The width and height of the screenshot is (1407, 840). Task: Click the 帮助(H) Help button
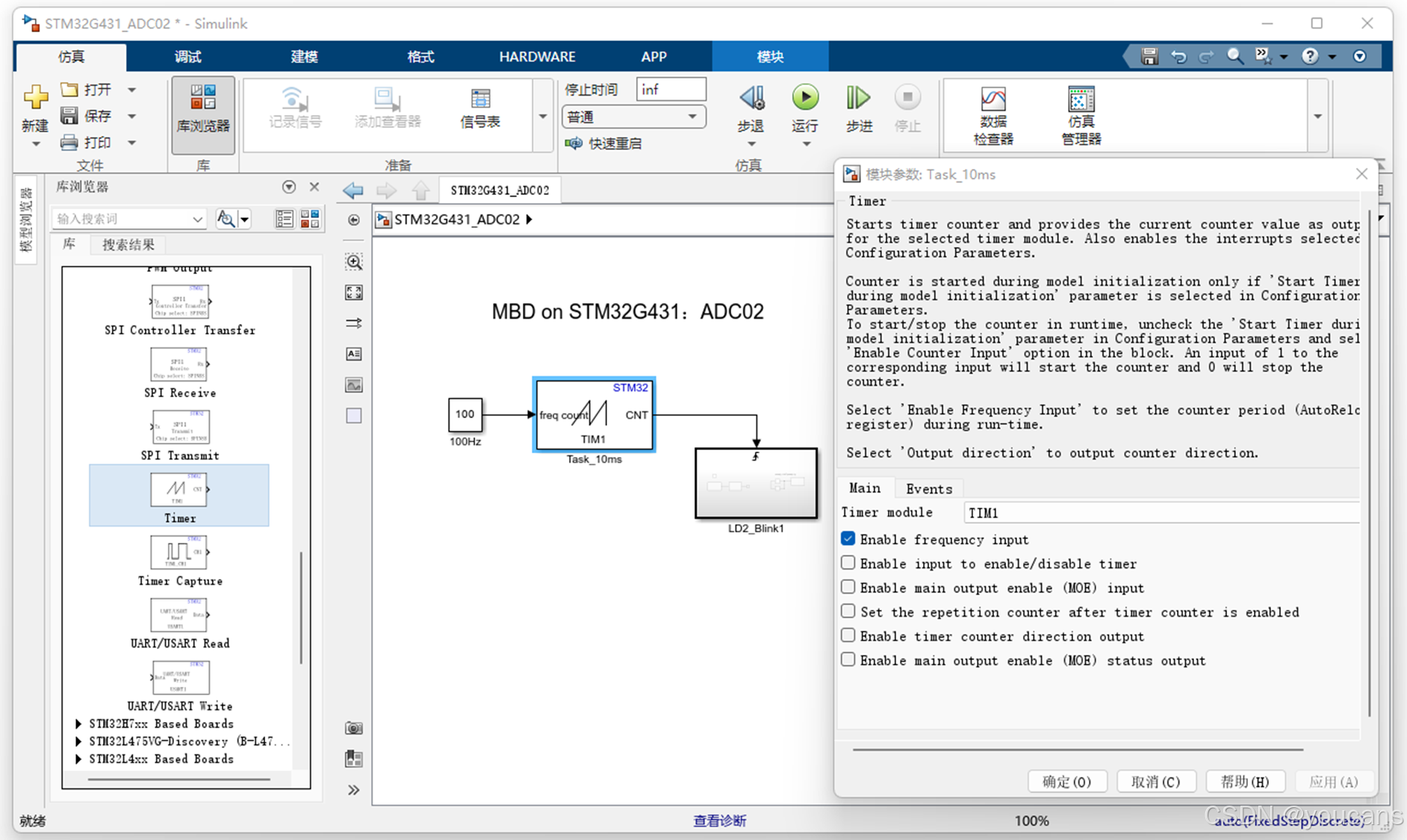[x=1245, y=781]
